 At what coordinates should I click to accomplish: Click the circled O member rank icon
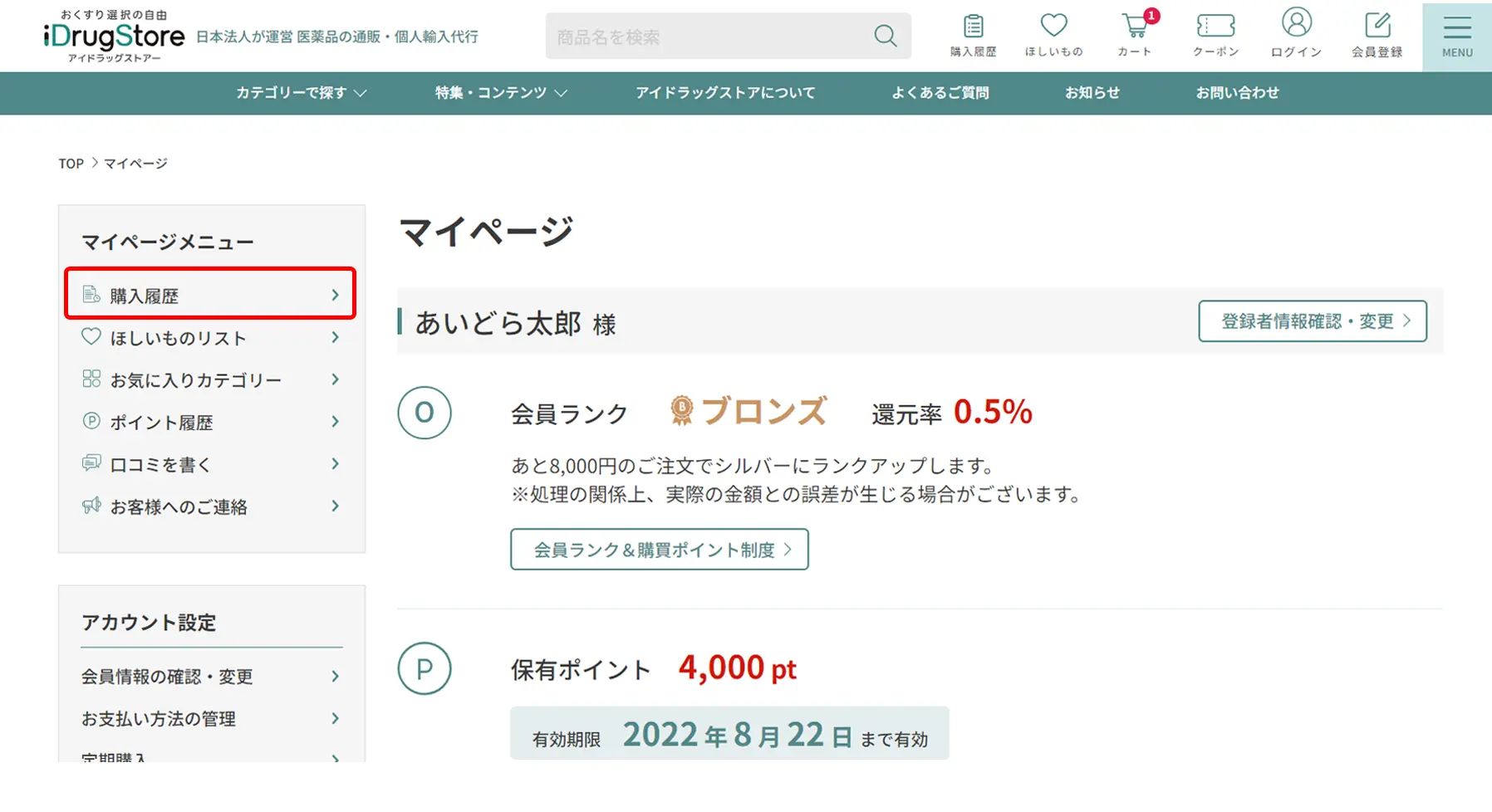[x=425, y=412]
